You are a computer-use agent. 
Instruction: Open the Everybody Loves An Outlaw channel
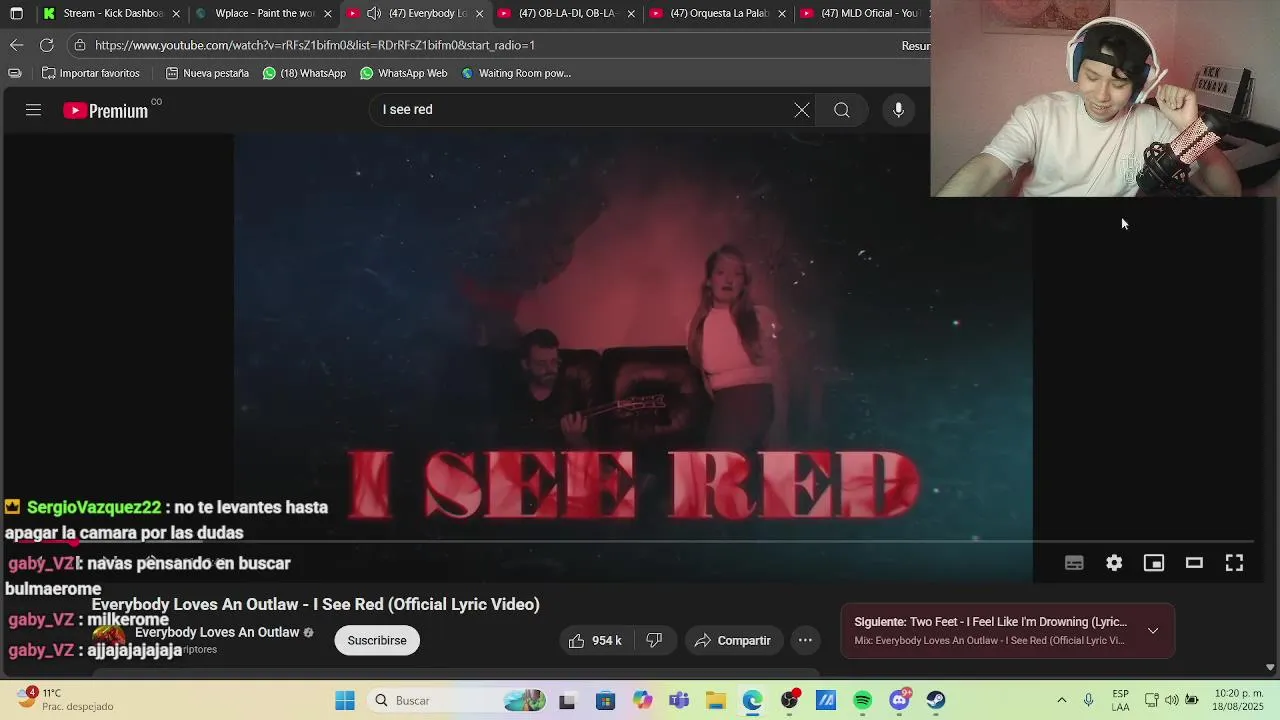tap(217, 632)
